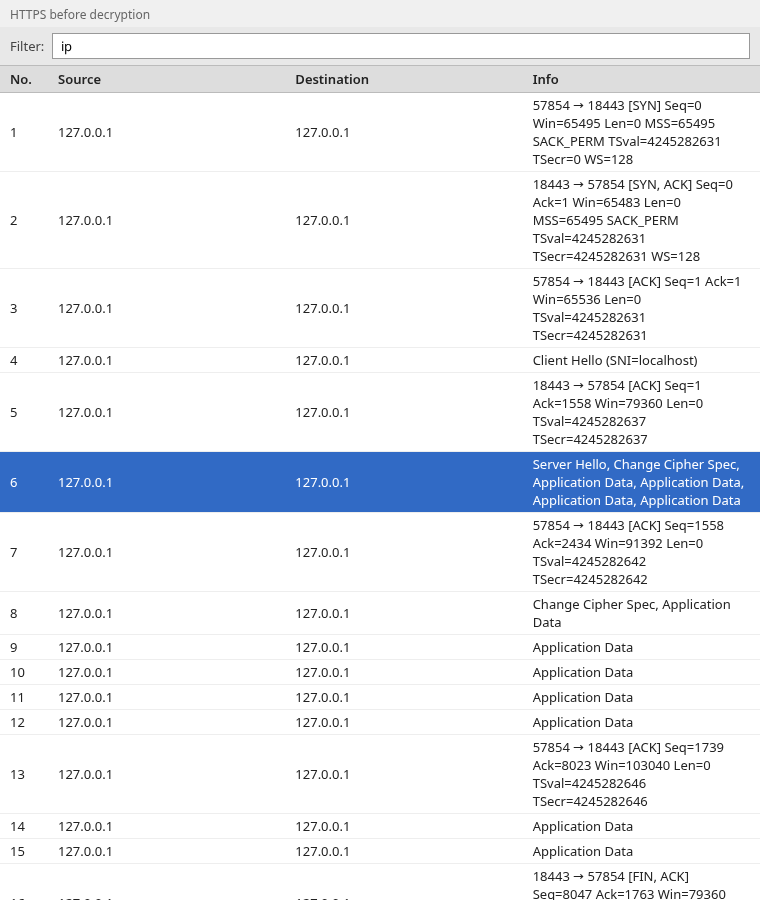The height and width of the screenshot is (900, 760).
Task: Click source 127.0.0.1 of packet 4
Action: click(85, 360)
